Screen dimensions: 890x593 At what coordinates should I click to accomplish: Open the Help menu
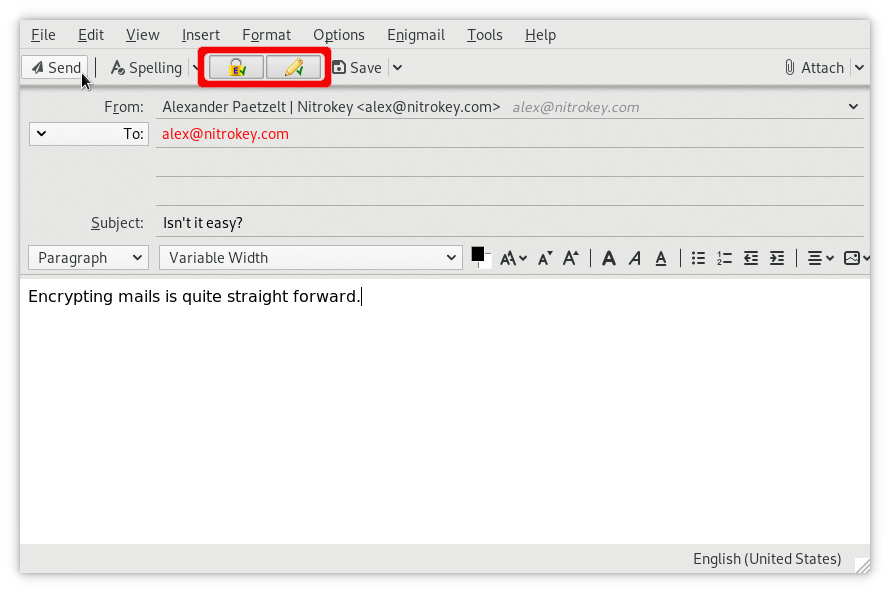540,35
